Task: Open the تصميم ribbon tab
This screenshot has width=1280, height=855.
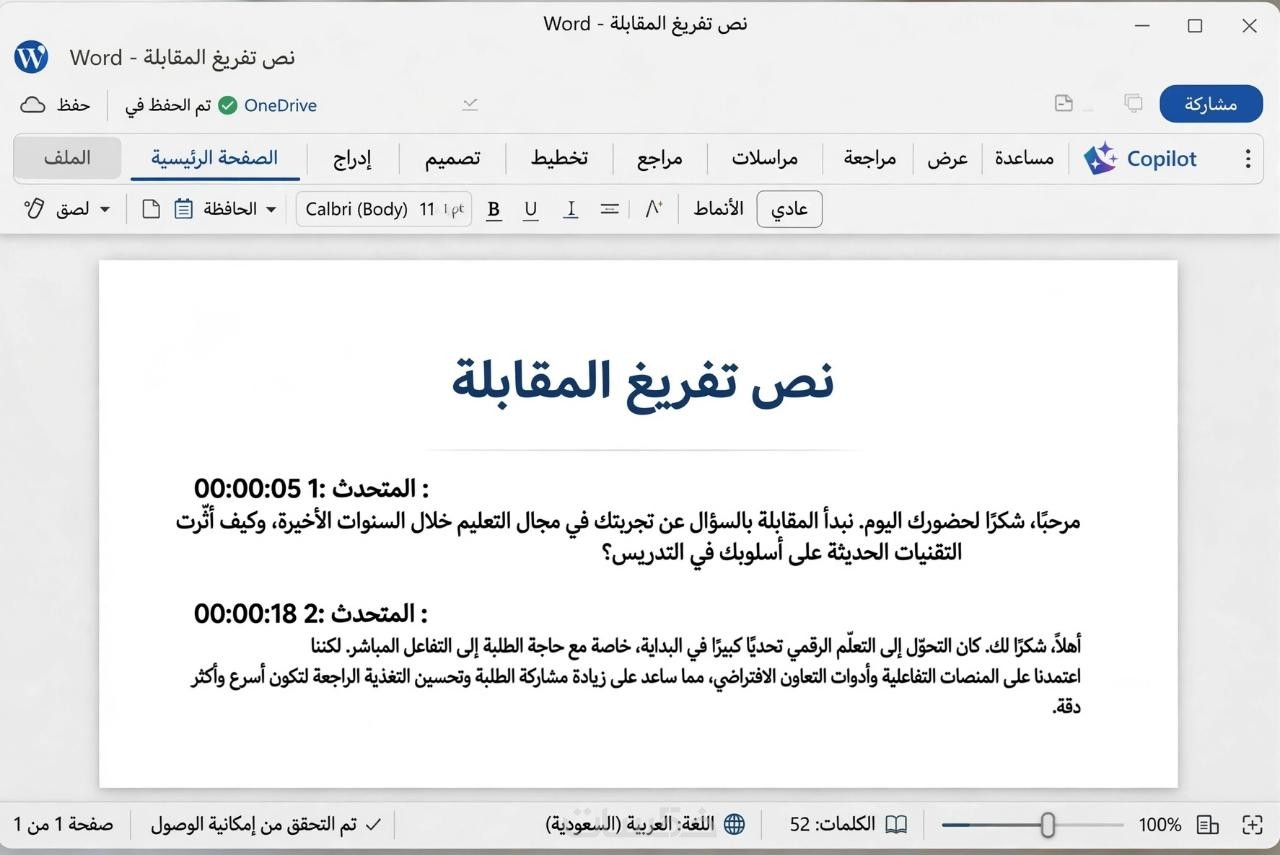Action: 452,158
